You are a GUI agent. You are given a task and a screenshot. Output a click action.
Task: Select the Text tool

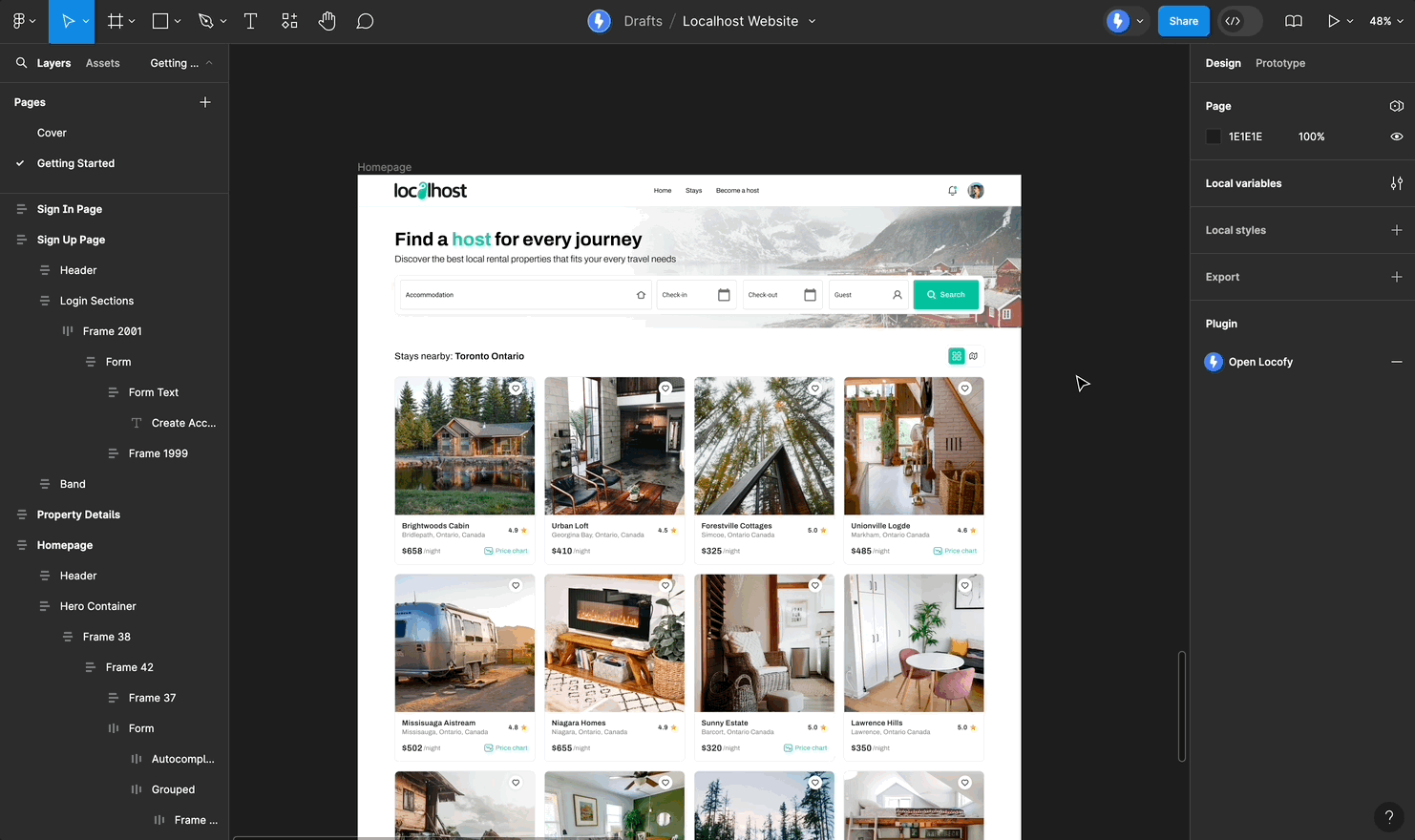pyautogui.click(x=251, y=21)
